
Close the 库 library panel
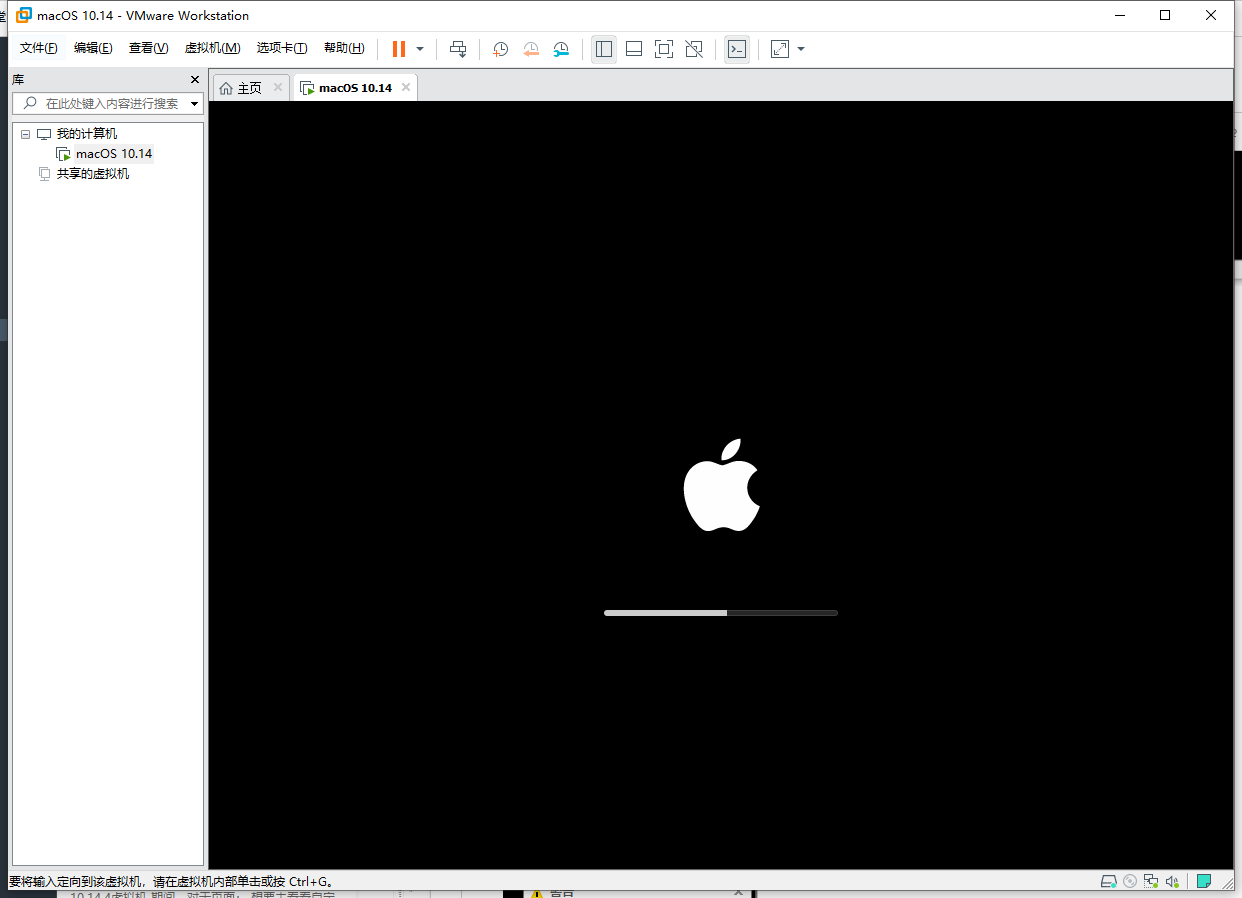click(x=195, y=79)
